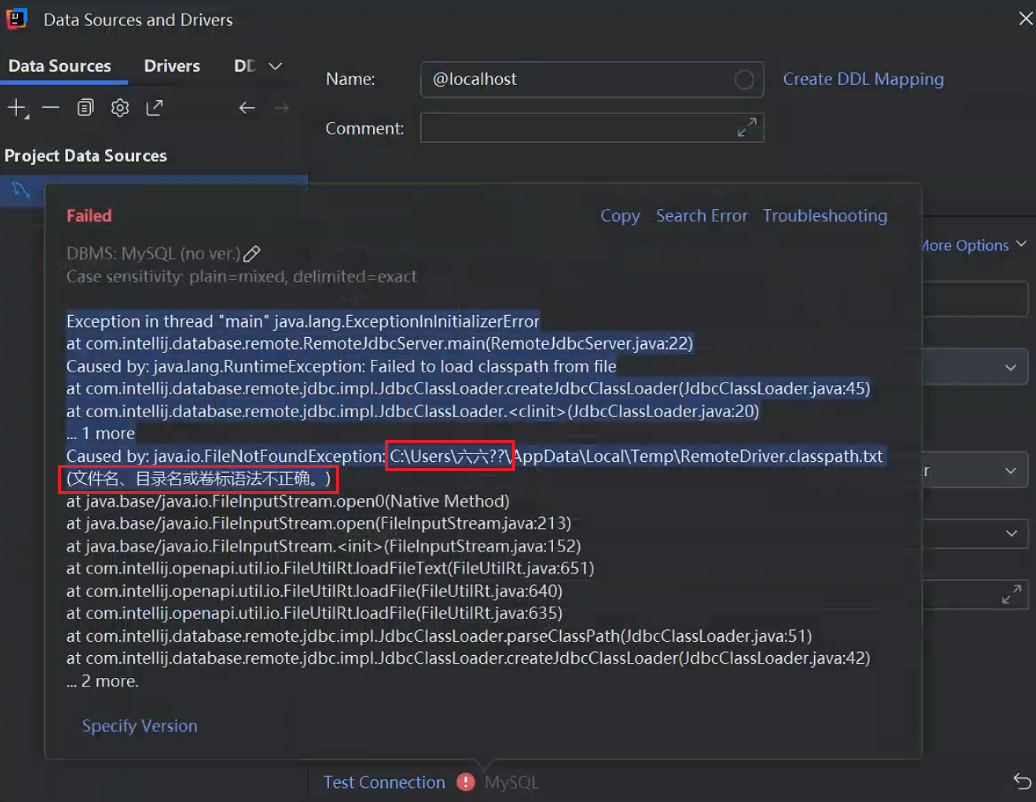Close the Data Sources and Drivers dialog
Viewport: 1036px width, 802px height.
(1025, 19)
